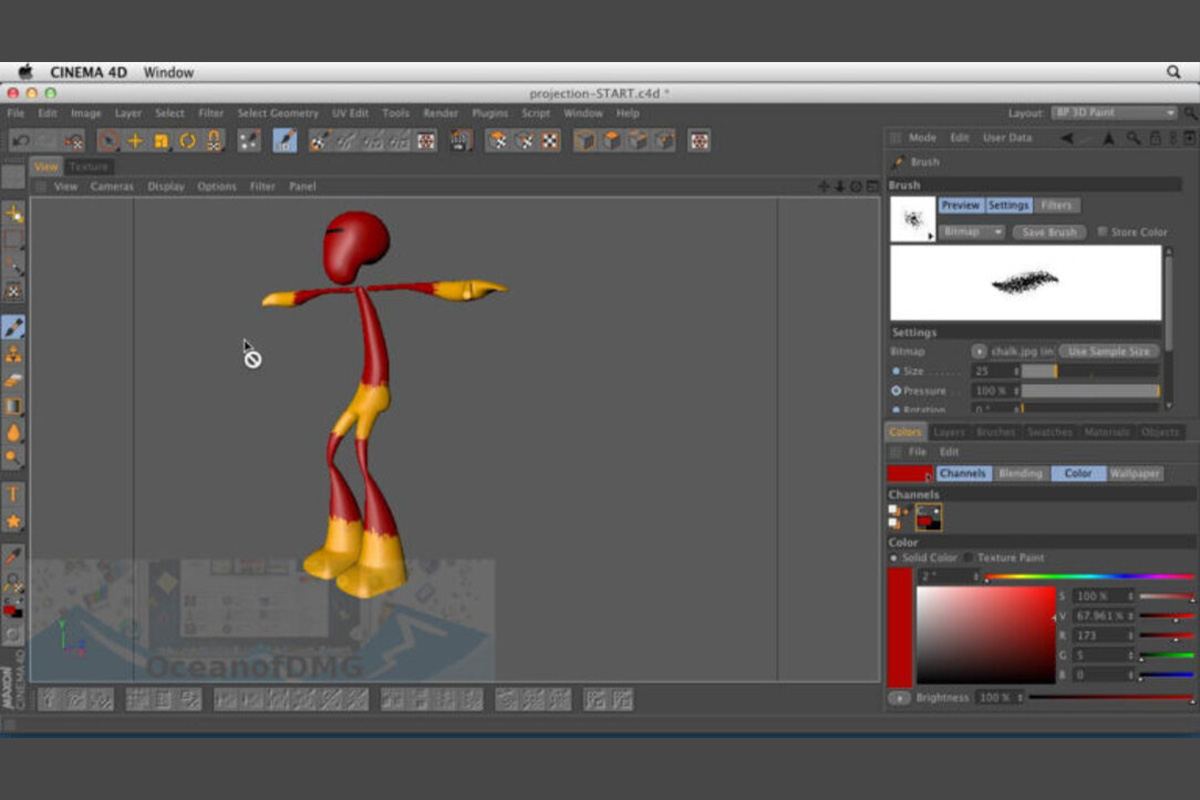Click the round arrow button beside chalk.jpg

click(979, 352)
